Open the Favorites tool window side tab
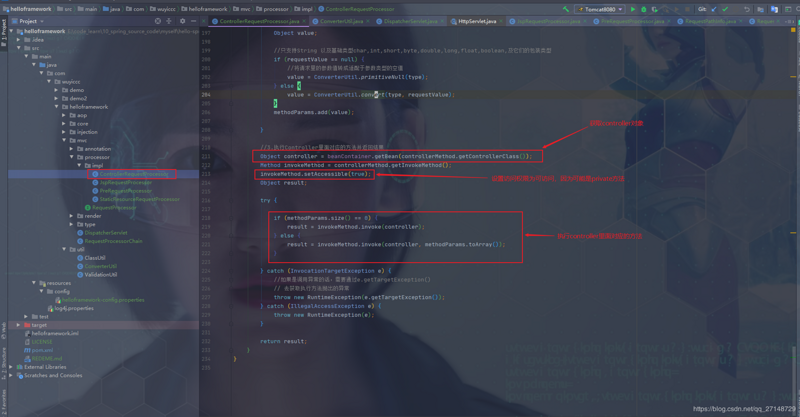Screen dimensions: 800x417 click(x=4, y=403)
